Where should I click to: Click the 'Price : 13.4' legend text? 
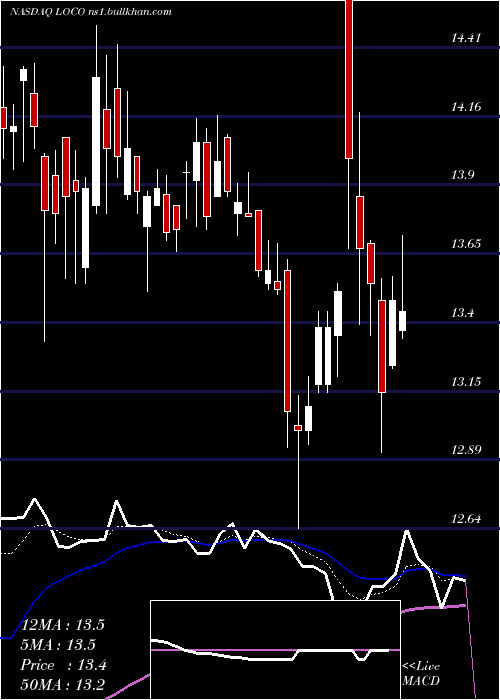click(63, 665)
